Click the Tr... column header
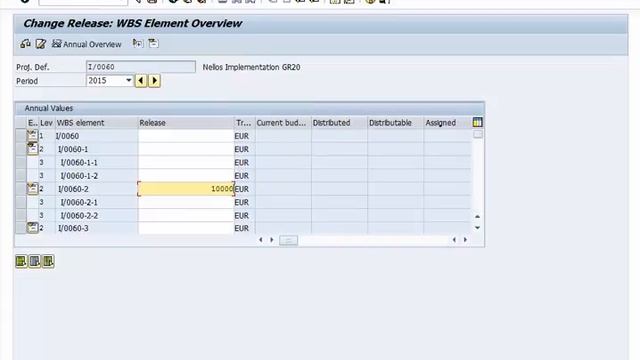 [x=244, y=122]
